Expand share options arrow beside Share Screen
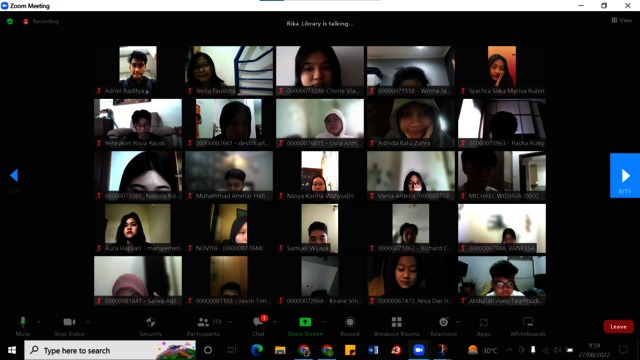 click(324, 322)
